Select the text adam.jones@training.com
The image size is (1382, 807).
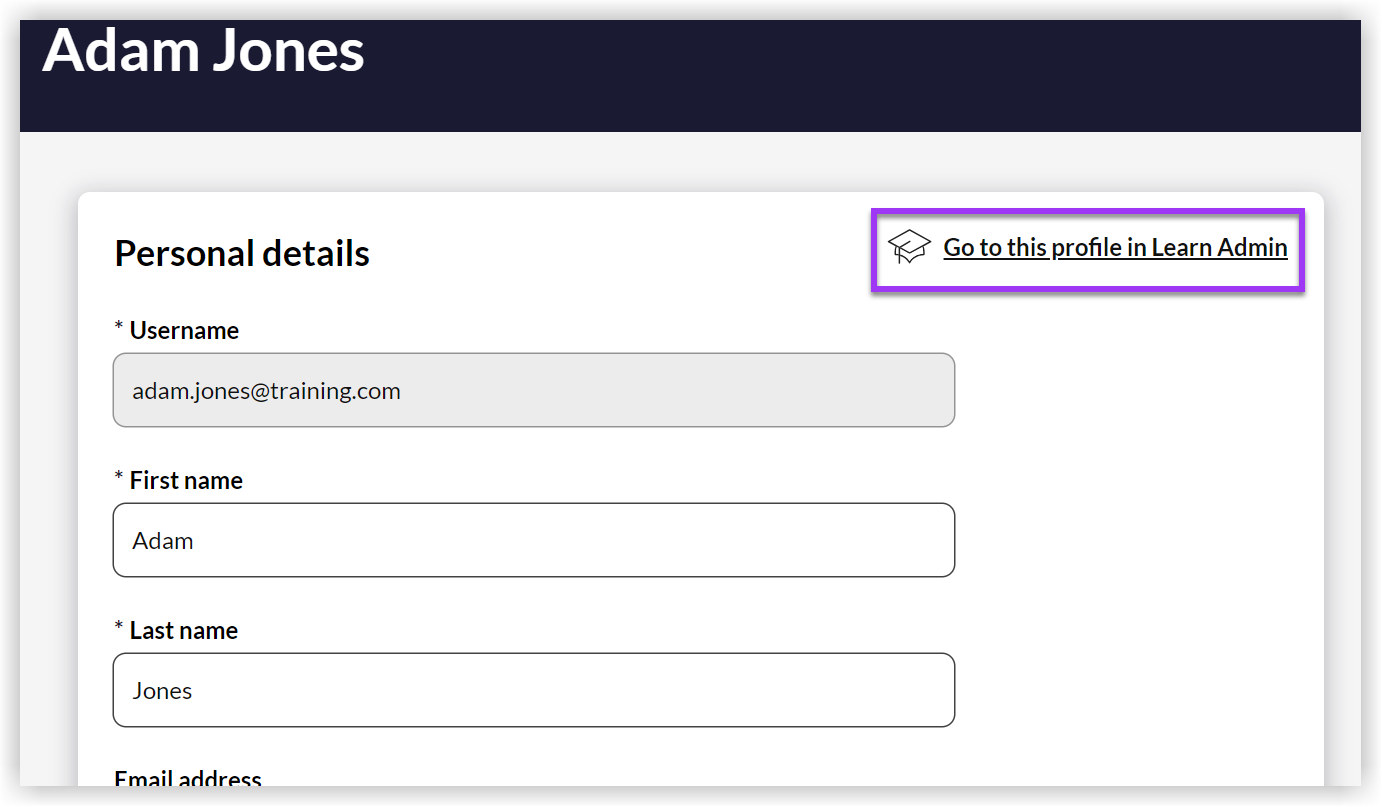pos(267,390)
